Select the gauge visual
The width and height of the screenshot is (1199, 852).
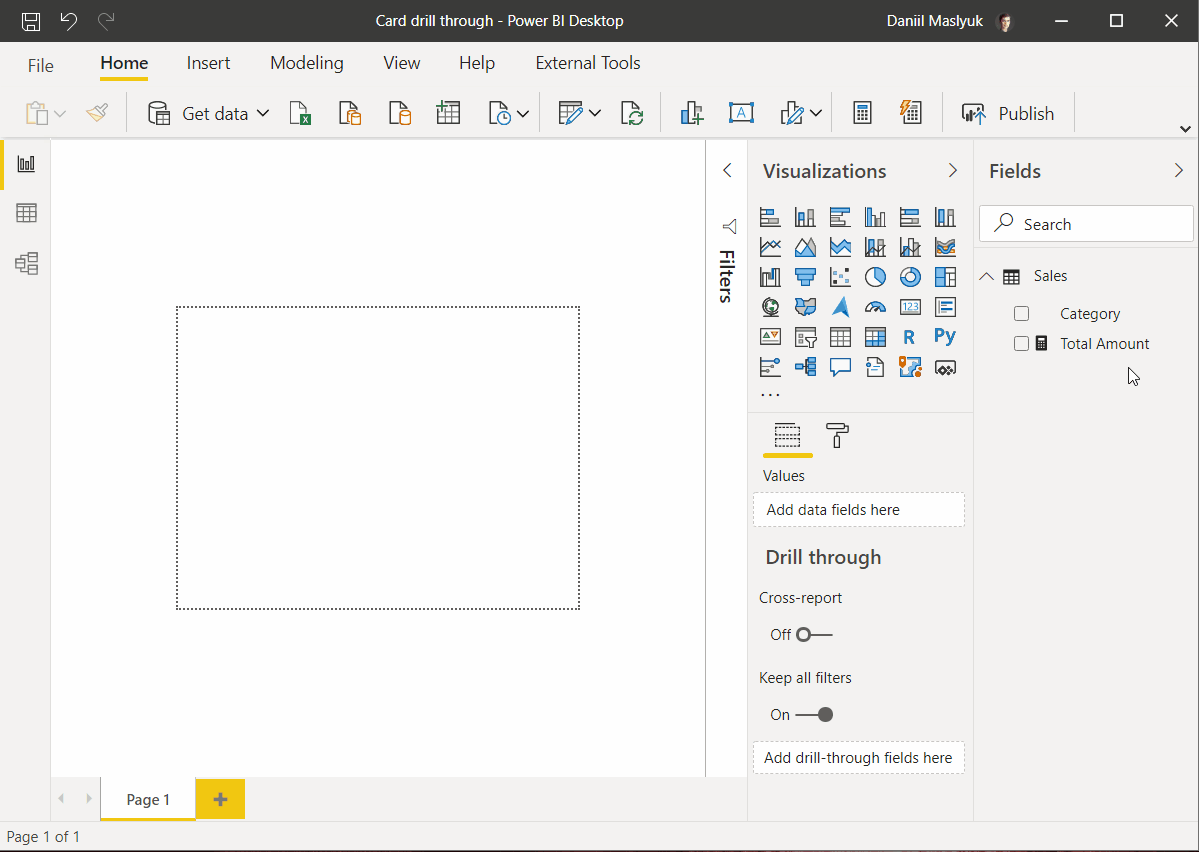876,307
